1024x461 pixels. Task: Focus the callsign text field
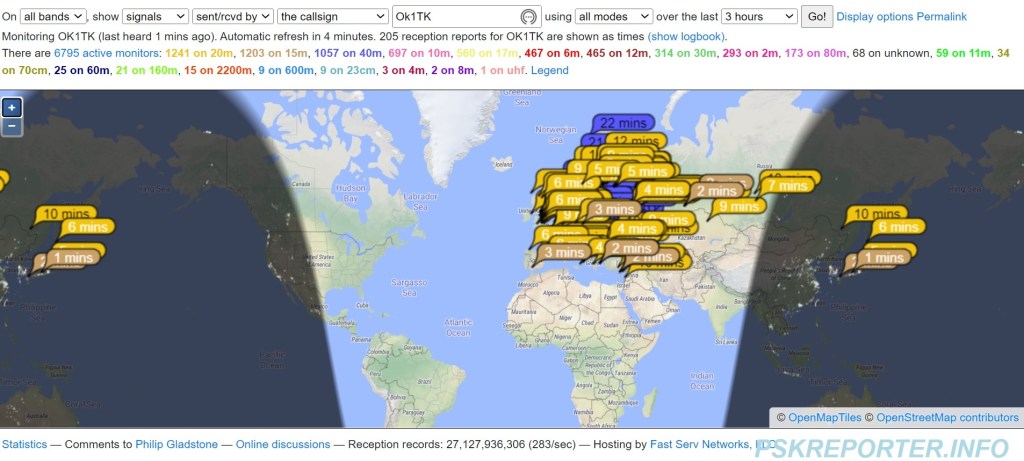[x=455, y=17]
